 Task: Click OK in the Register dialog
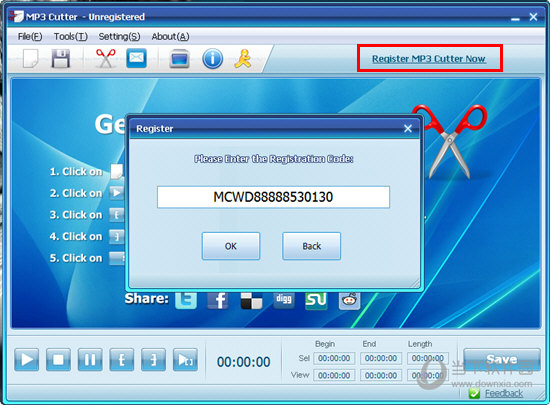pos(231,246)
